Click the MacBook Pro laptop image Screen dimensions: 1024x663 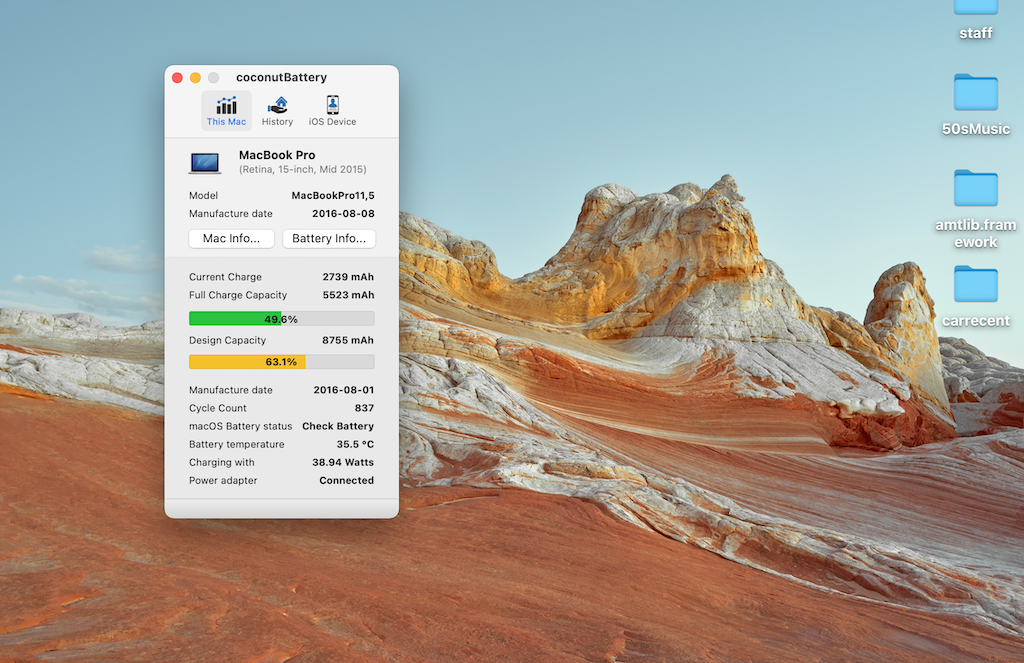(x=205, y=162)
